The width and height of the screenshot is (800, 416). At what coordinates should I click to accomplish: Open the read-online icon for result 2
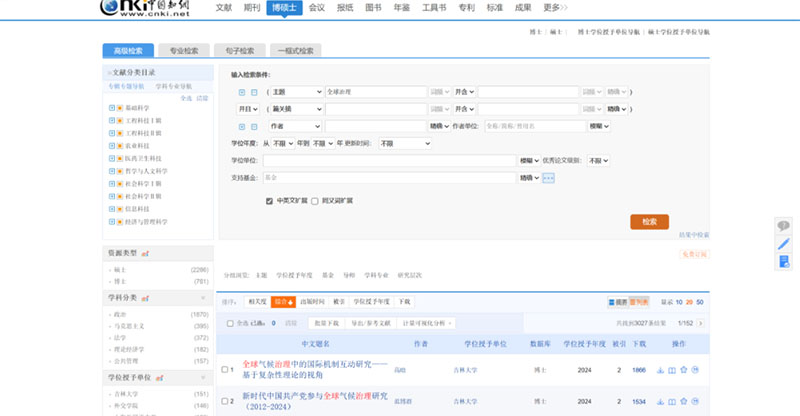pos(672,402)
